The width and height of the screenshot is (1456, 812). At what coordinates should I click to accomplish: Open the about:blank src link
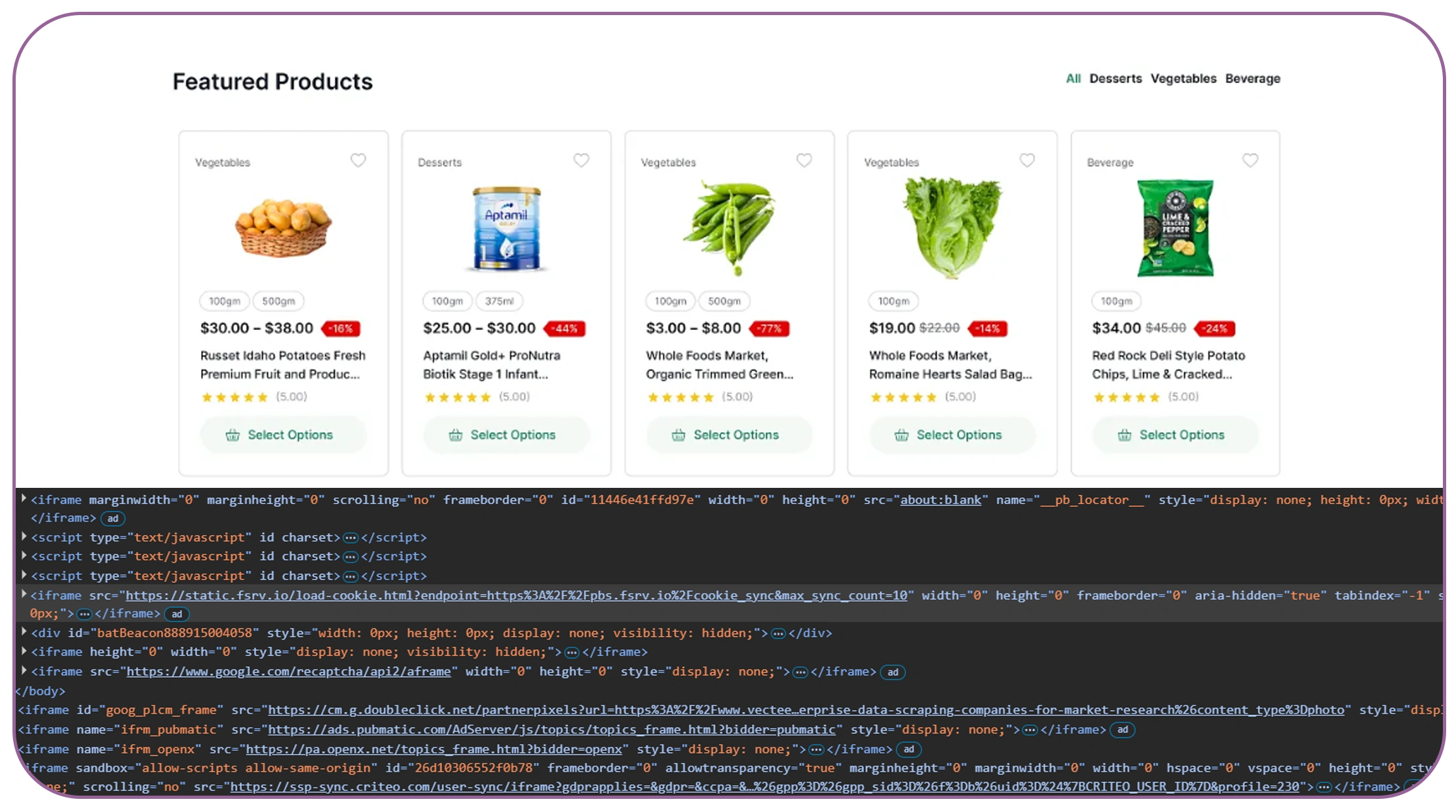point(941,500)
